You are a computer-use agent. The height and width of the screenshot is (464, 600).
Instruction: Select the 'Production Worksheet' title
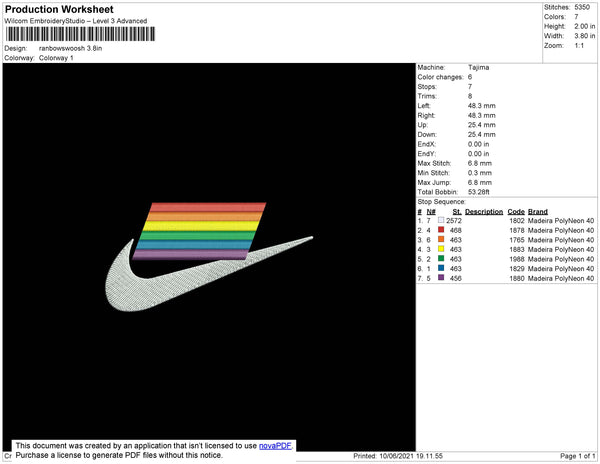59,9
